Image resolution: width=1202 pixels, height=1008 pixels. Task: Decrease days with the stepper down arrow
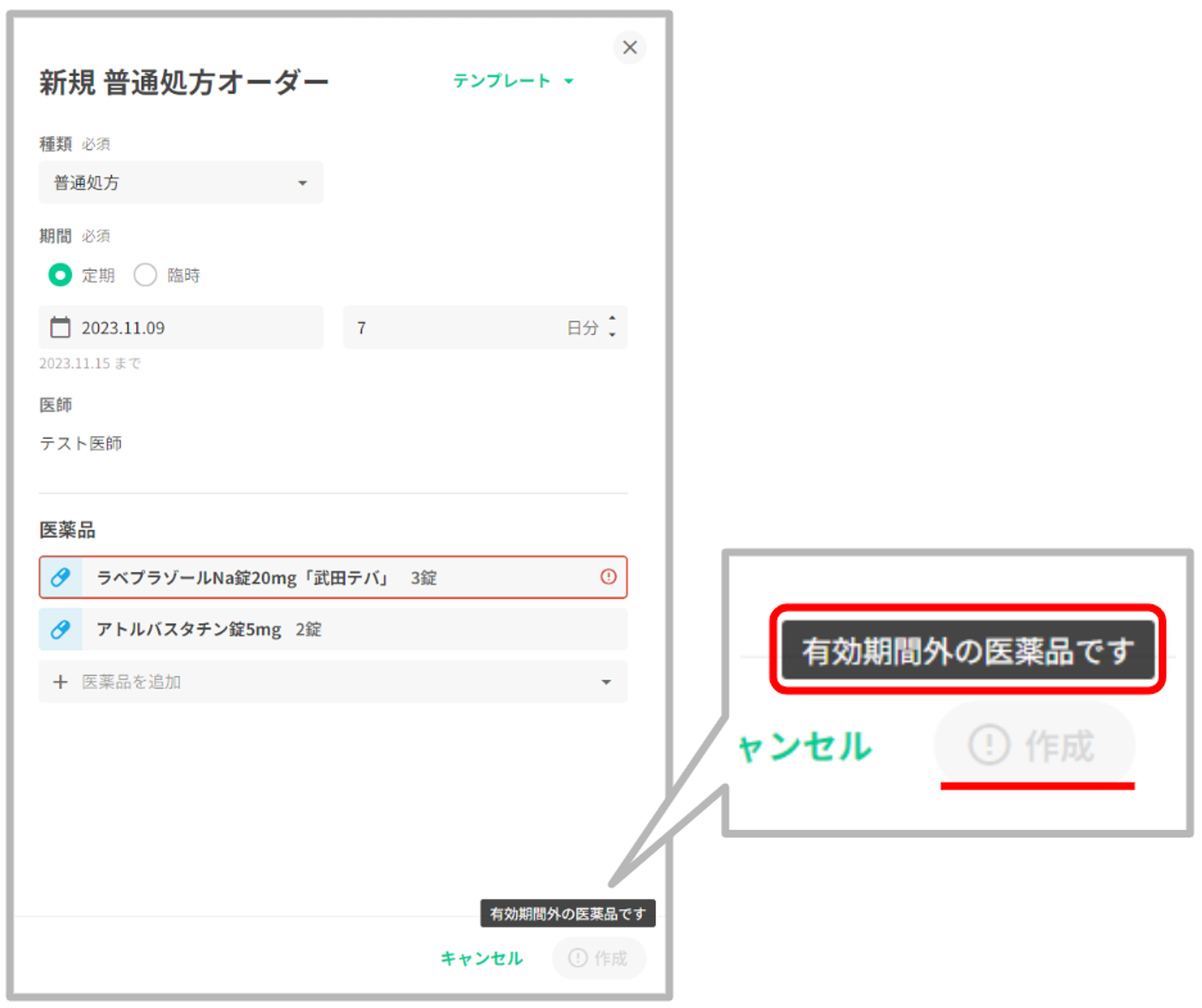click(612, 335)
